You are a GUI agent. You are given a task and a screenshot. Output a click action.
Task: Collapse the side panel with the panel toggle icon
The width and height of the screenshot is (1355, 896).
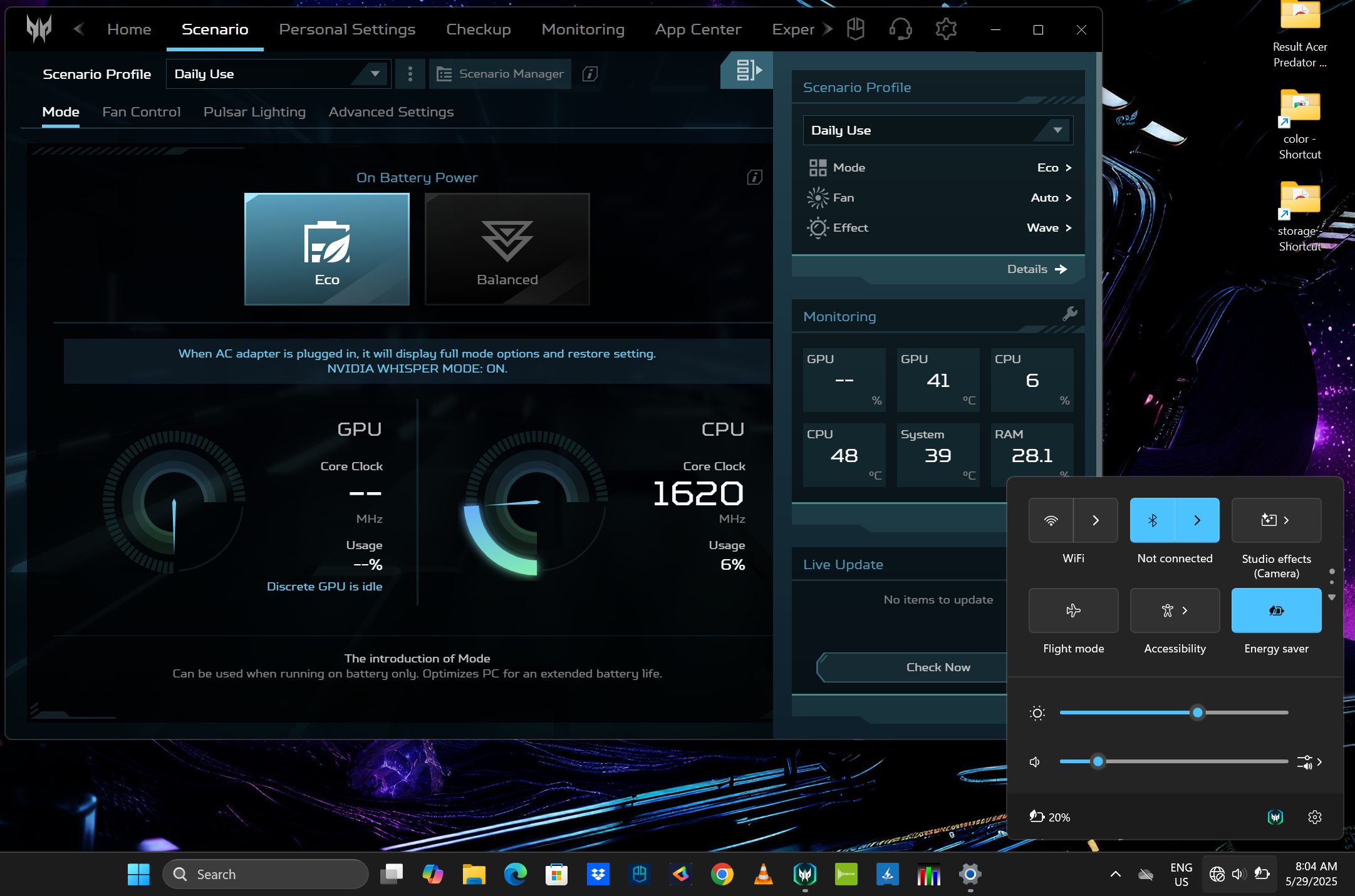(747, 70)
